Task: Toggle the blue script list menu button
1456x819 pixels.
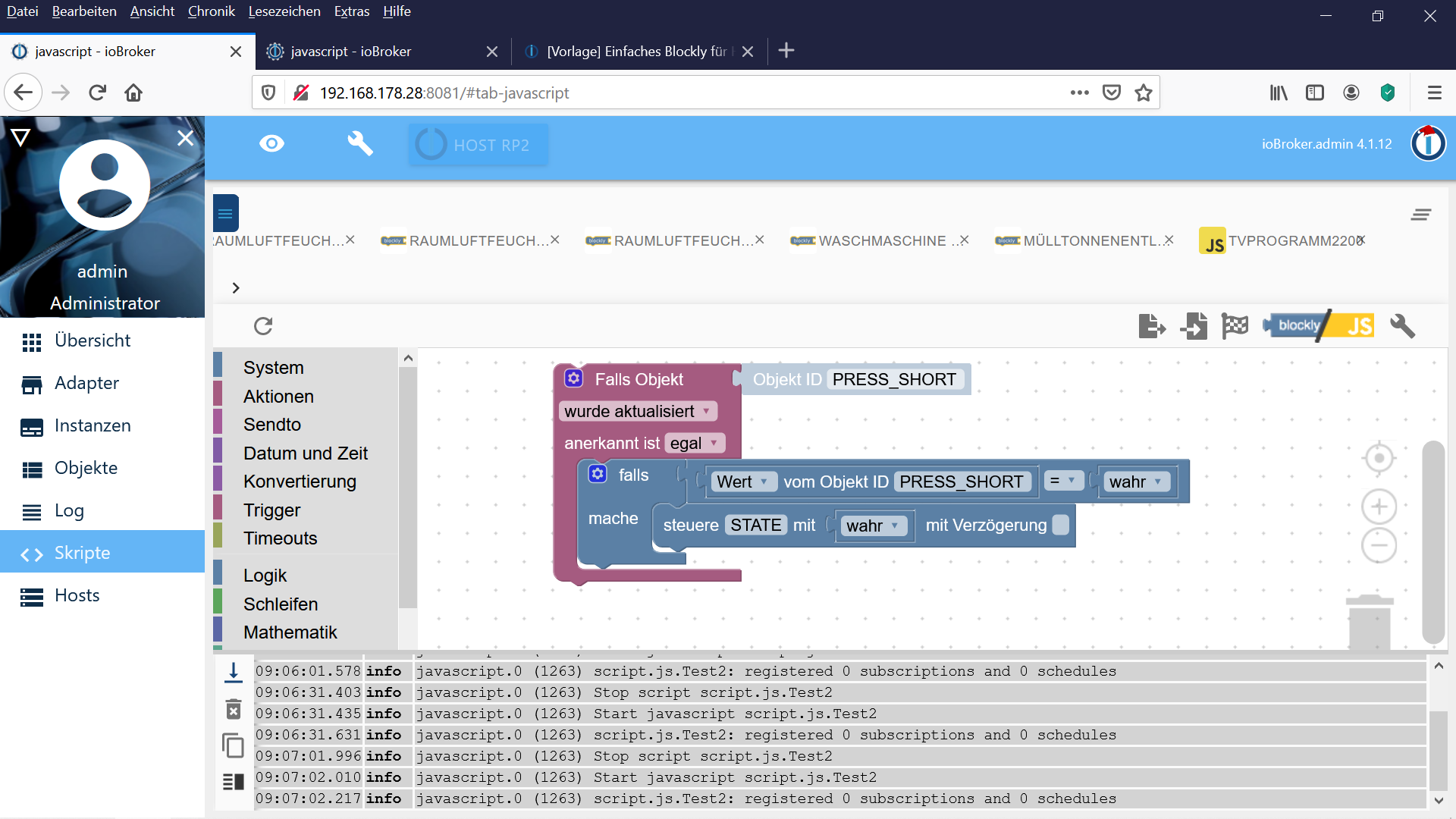Action: (x=225, y=214)
